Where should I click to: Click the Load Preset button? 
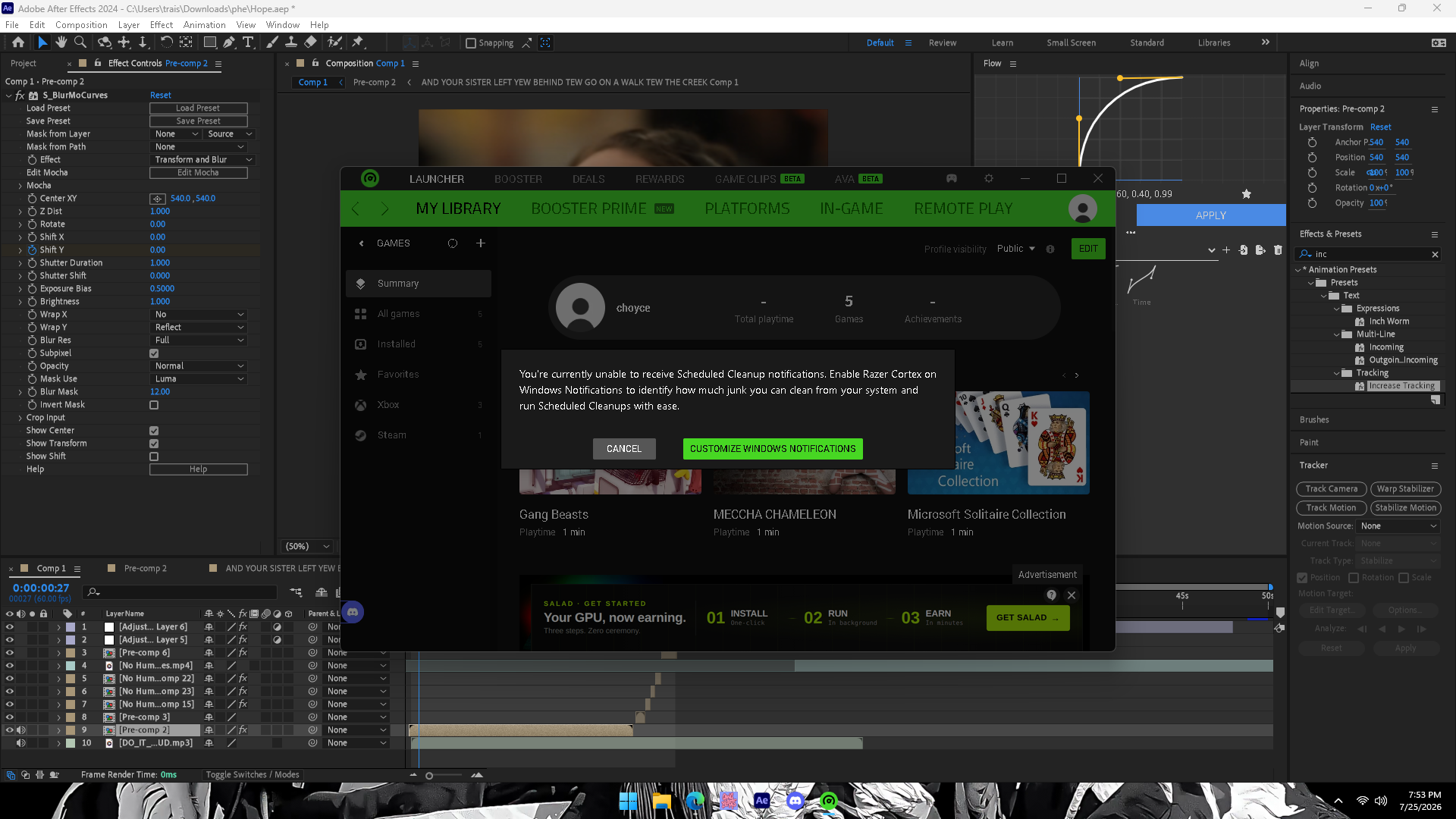(x=198, y=108)
